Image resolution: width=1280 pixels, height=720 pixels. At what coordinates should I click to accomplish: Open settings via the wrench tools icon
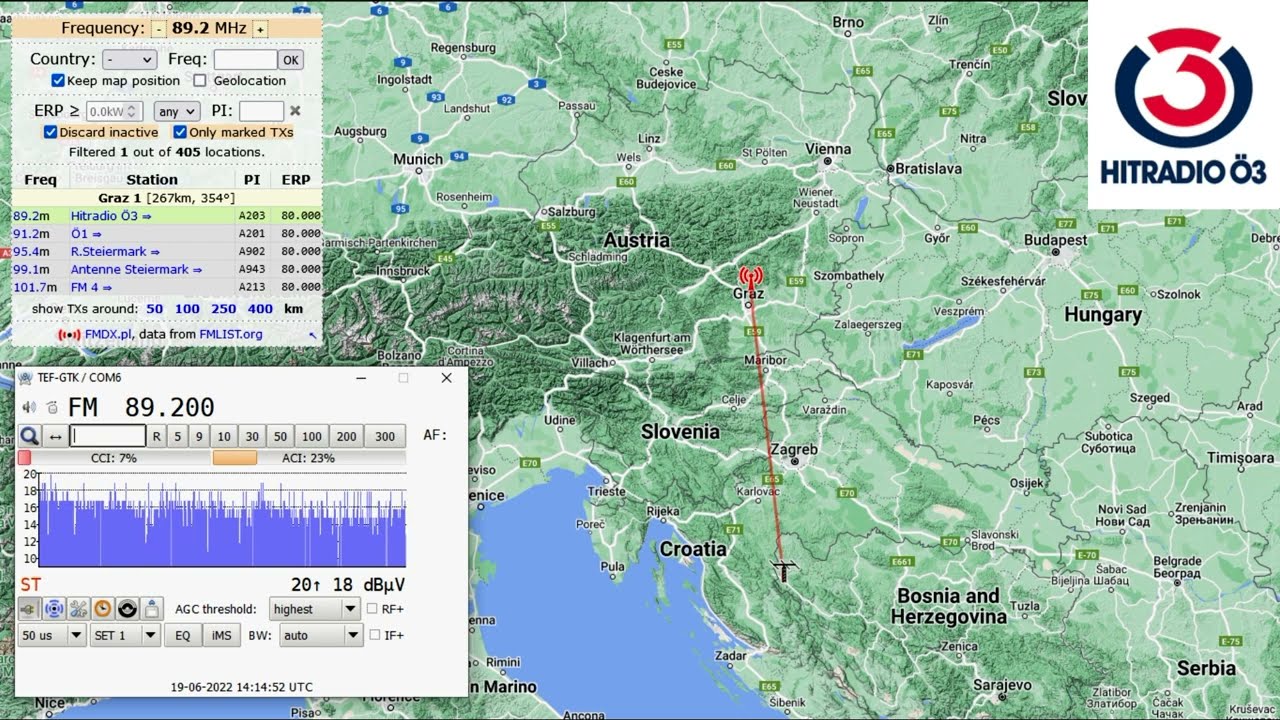coord(78,608)
